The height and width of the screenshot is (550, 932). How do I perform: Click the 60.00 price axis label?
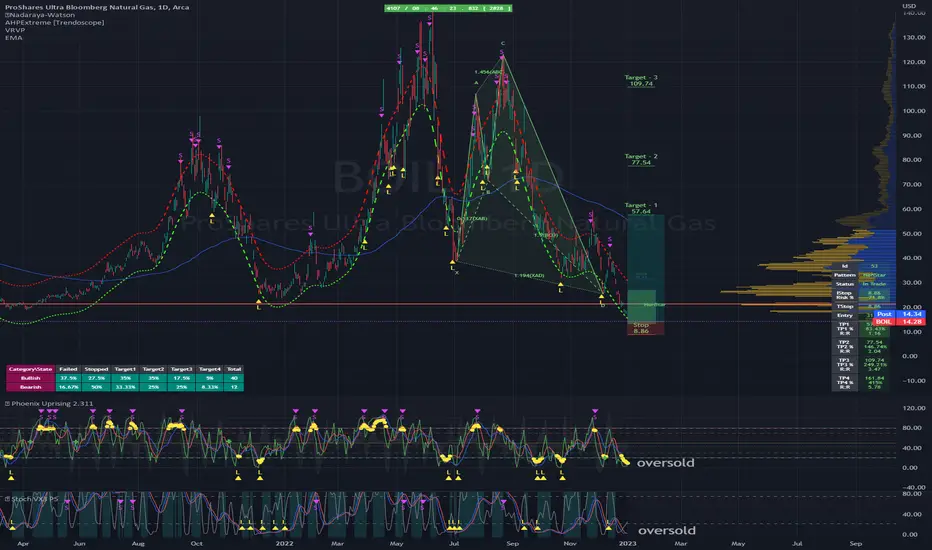click(914, 209)
